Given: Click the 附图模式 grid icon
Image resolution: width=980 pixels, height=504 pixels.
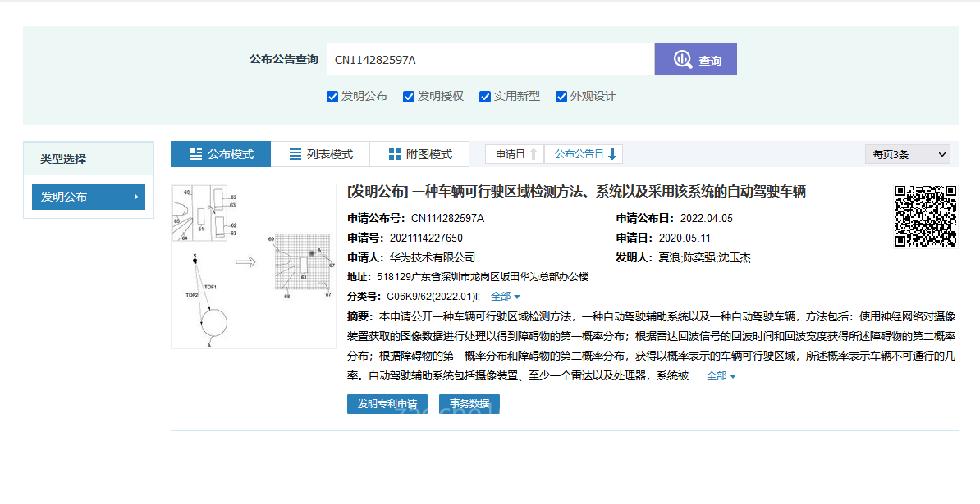Looking at the screenshot, I should [x=394, y=154].
